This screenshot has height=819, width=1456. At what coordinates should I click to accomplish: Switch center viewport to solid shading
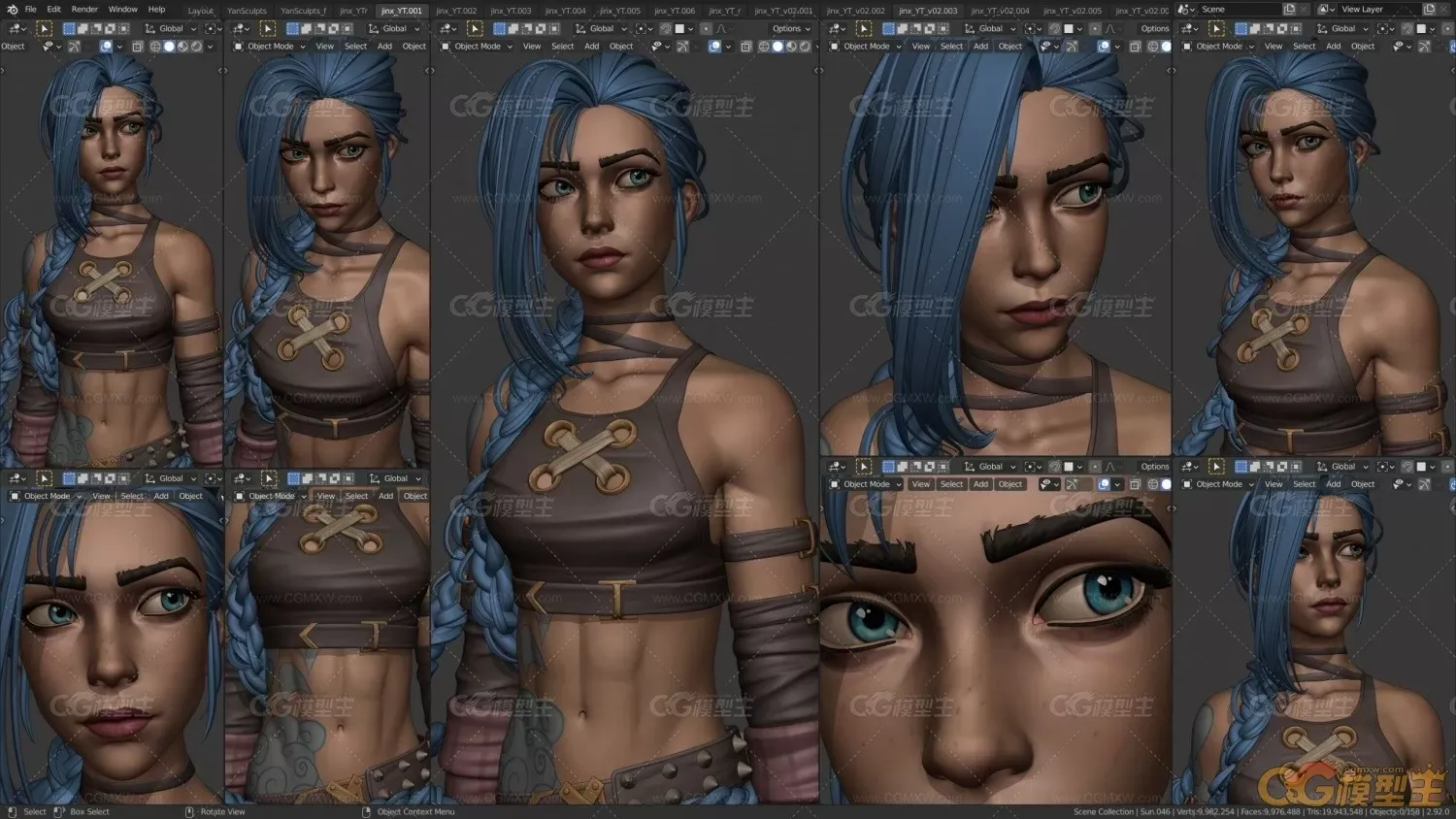[778, 47]
